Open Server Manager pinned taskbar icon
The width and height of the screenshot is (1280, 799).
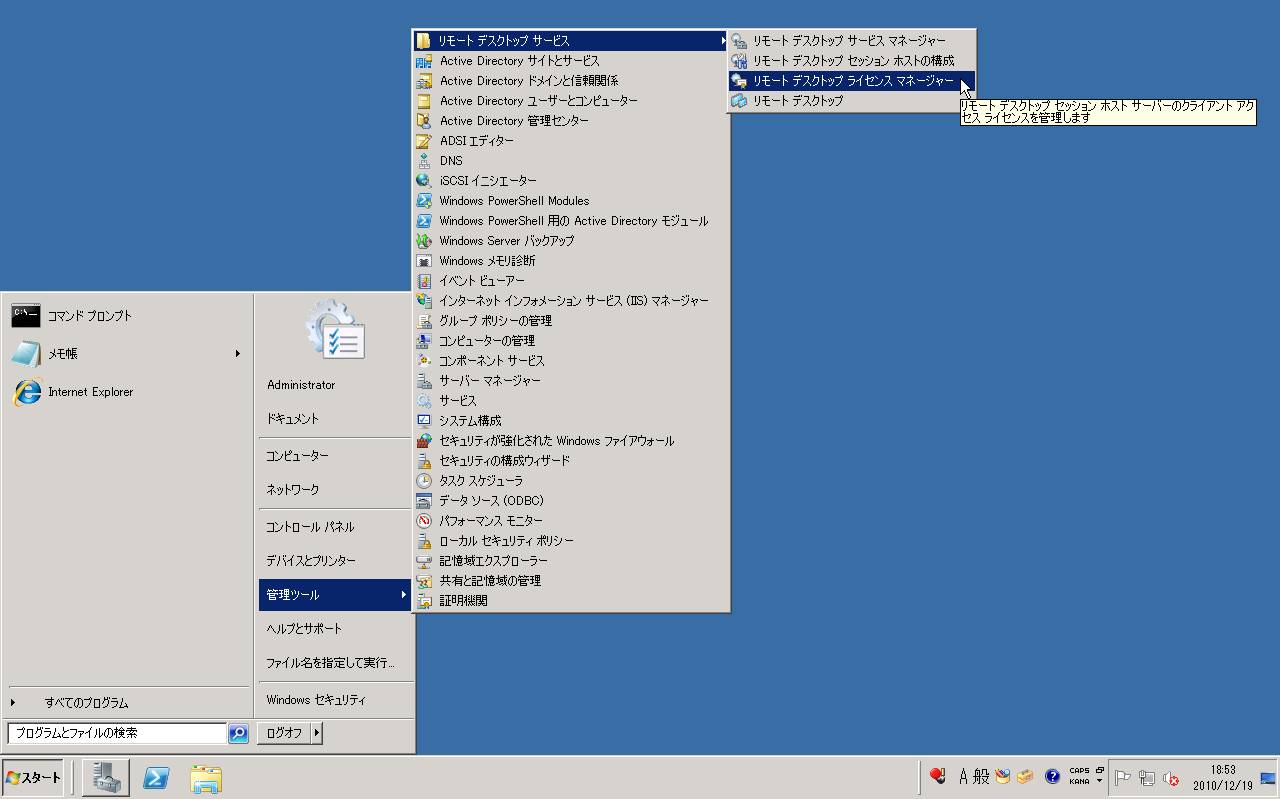(x=105, y=778)
